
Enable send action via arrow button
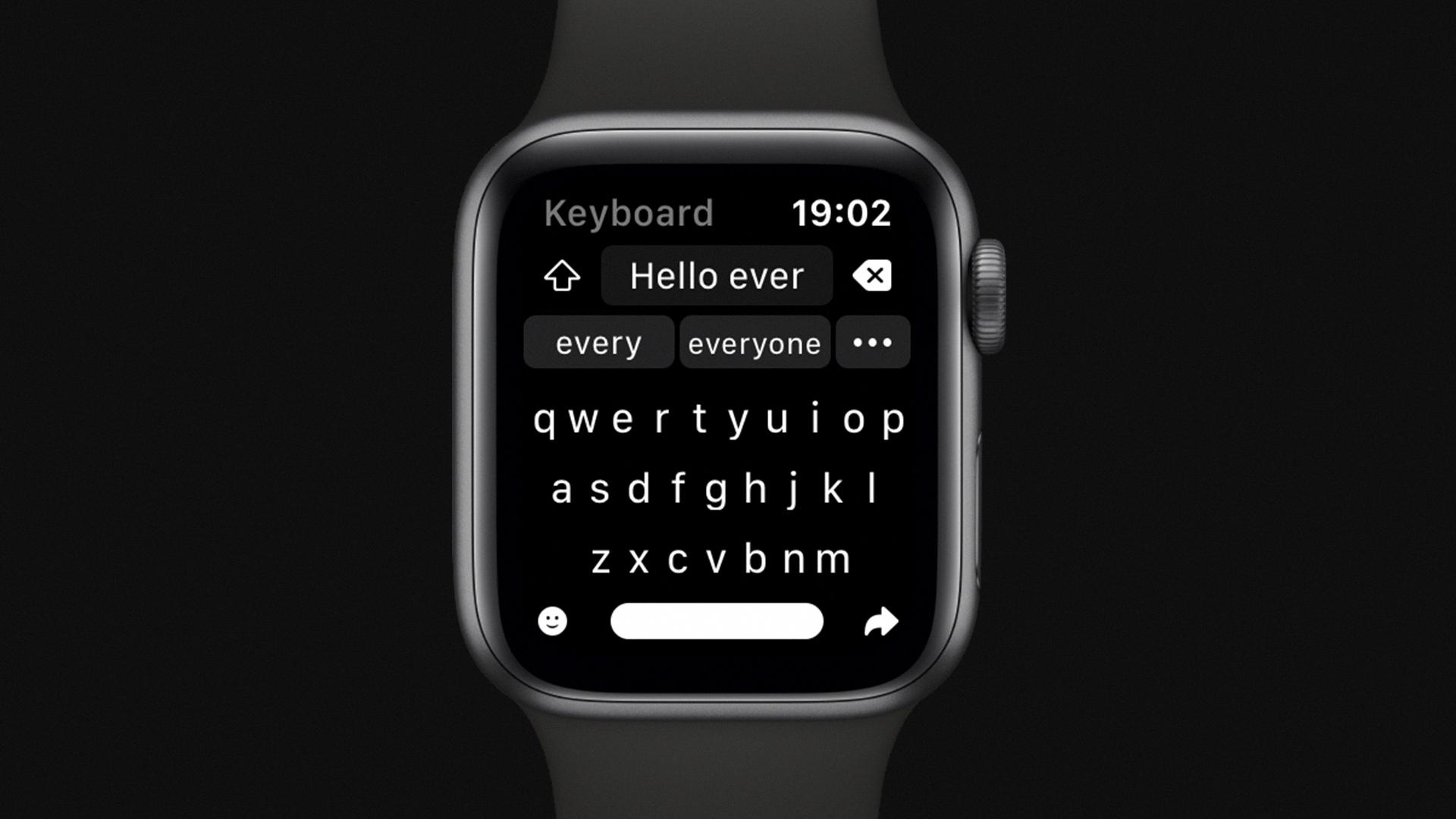(x=880, y=621)
